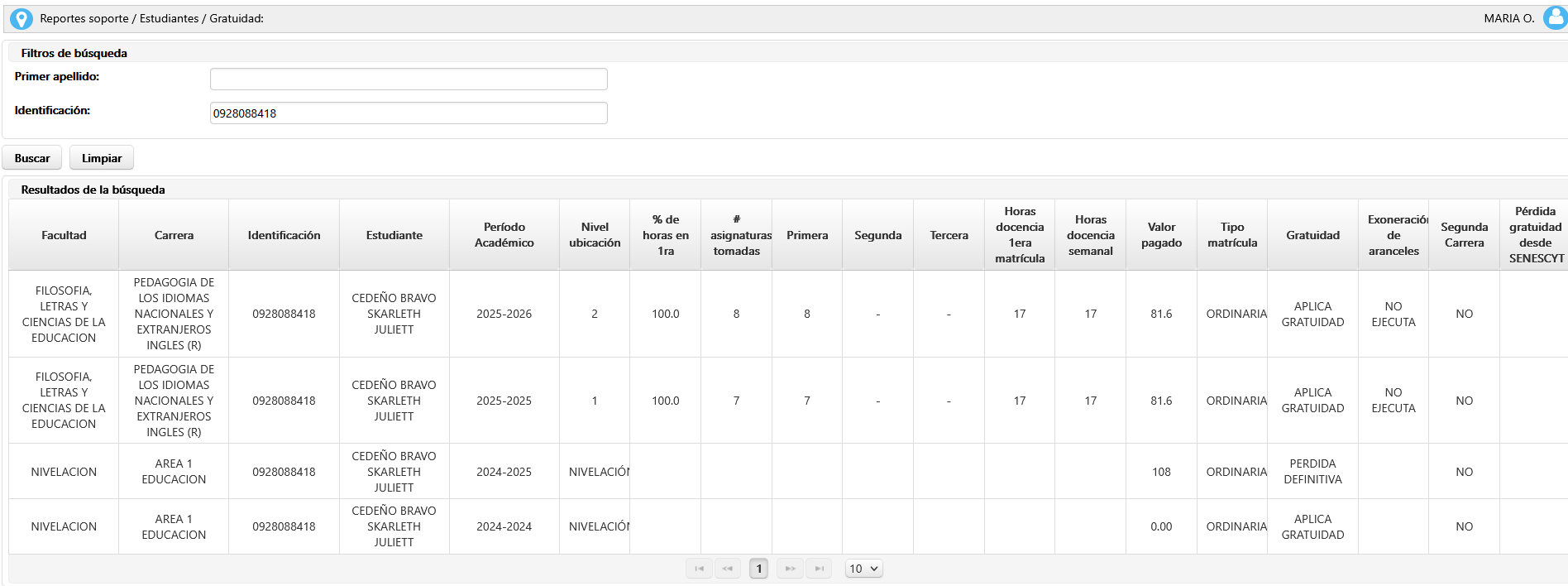
Task: Select the PERDIDA DEFINITIVA gratuidad cell
Action: tap(1312, 472)
